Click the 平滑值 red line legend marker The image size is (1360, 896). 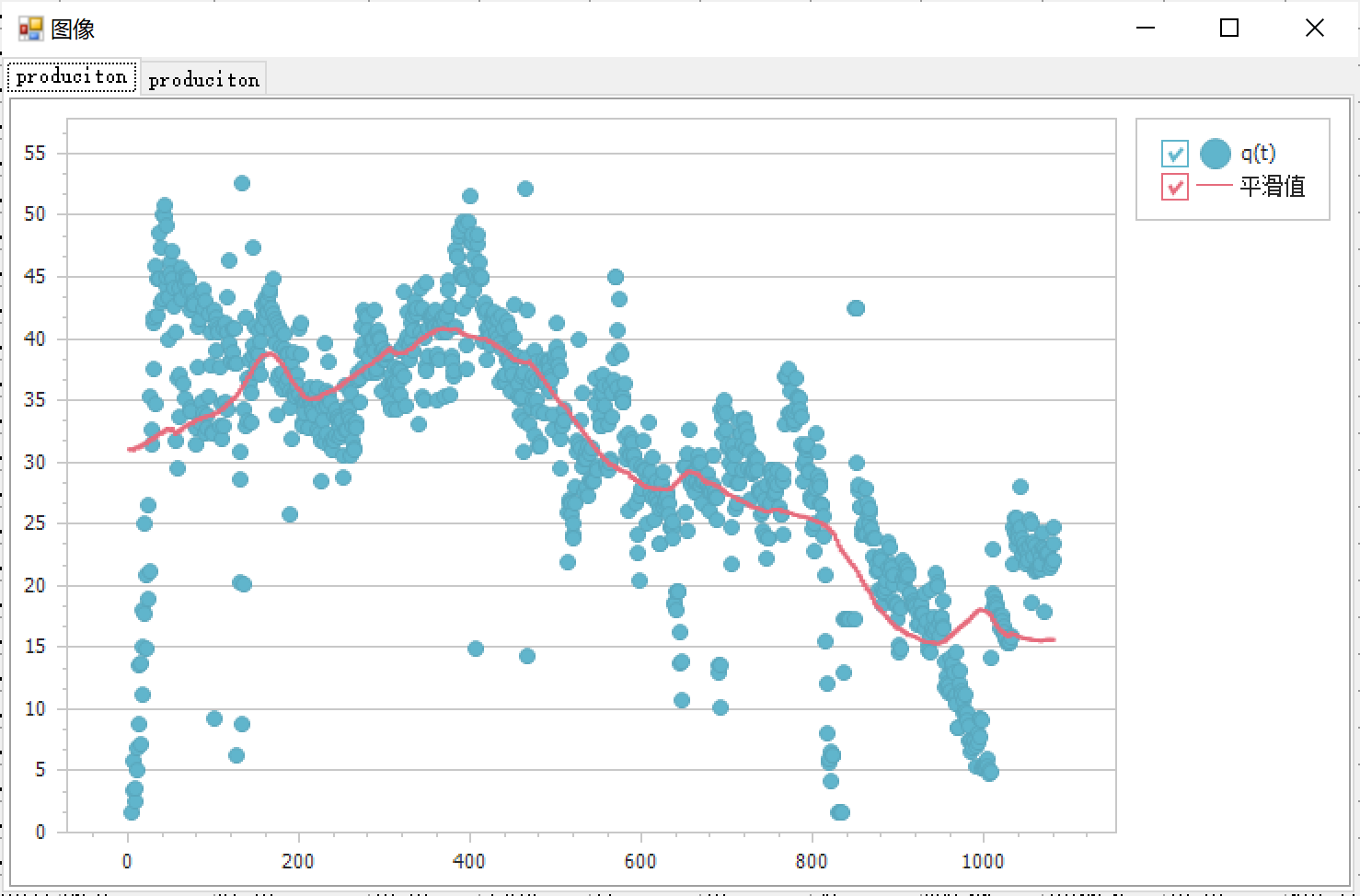click(1214, 186)
